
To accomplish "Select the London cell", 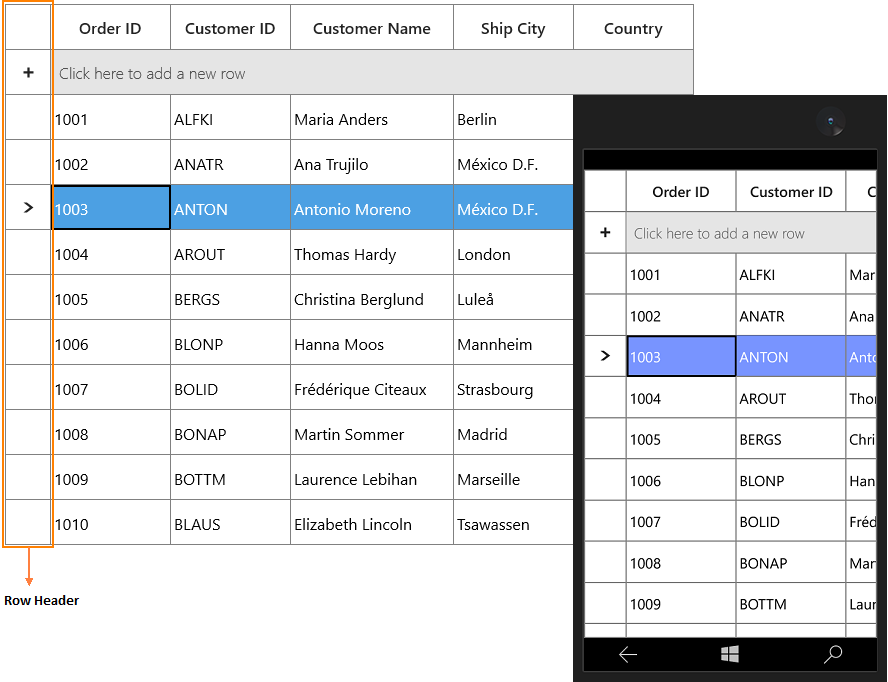I will pyautogui.click(x=514, y=253).
